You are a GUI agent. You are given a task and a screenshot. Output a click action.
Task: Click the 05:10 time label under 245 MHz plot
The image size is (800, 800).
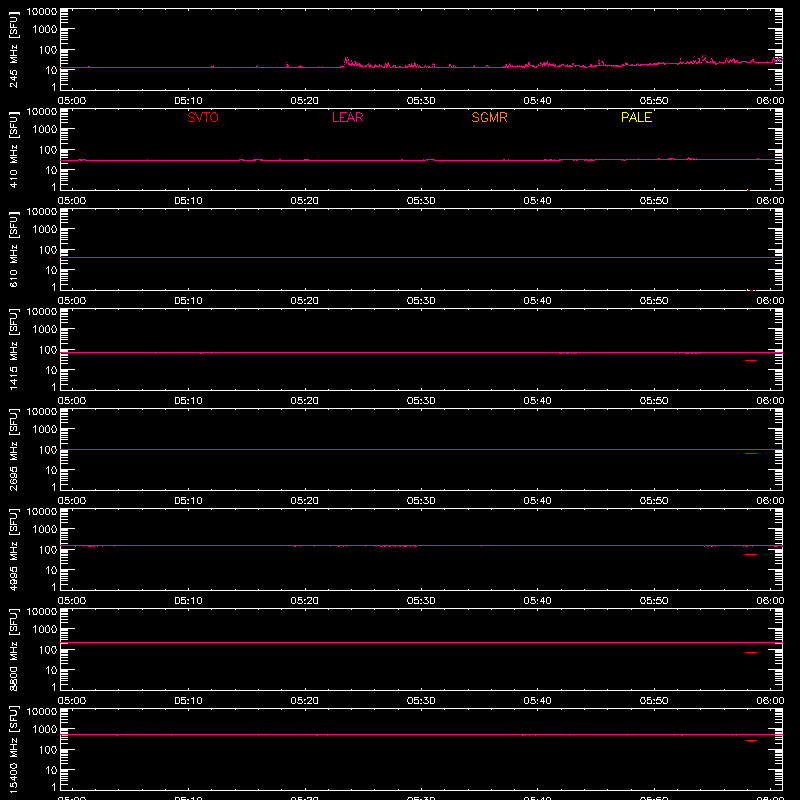click(x=188, y=101)
